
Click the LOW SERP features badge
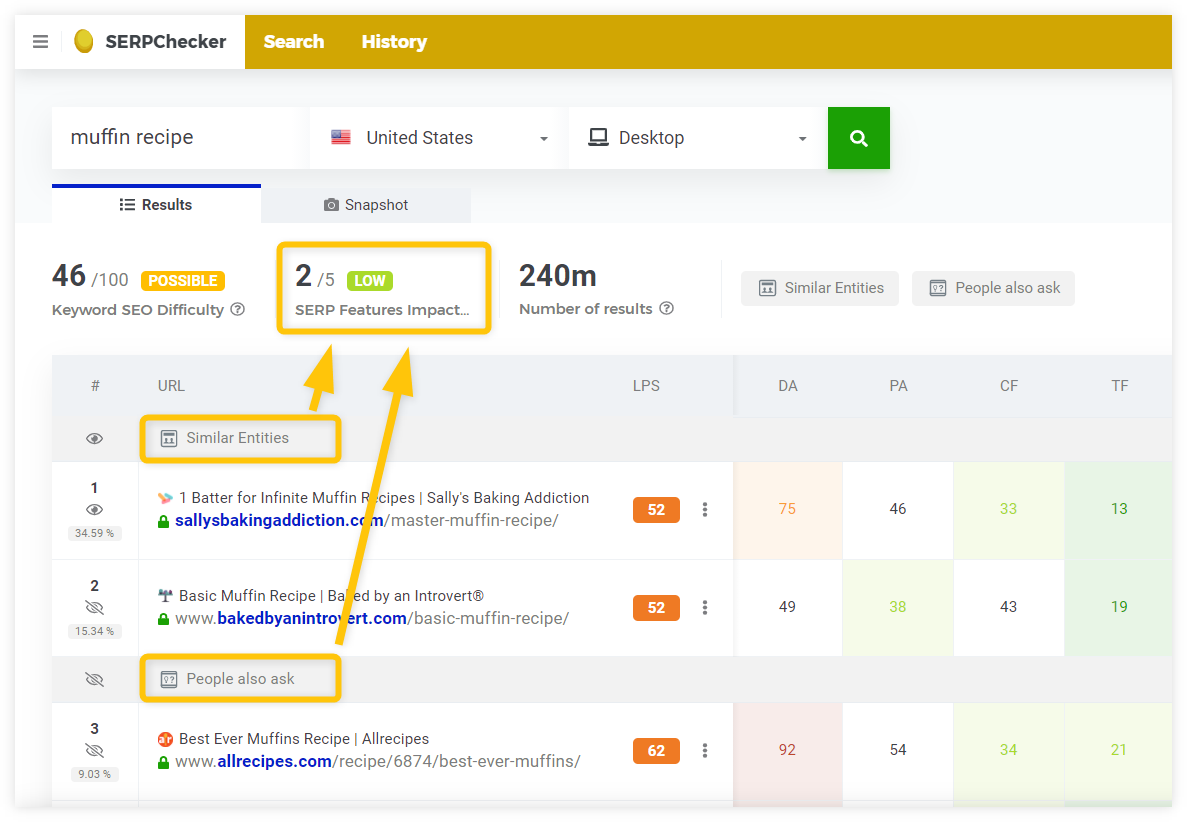tap(369, 281)
